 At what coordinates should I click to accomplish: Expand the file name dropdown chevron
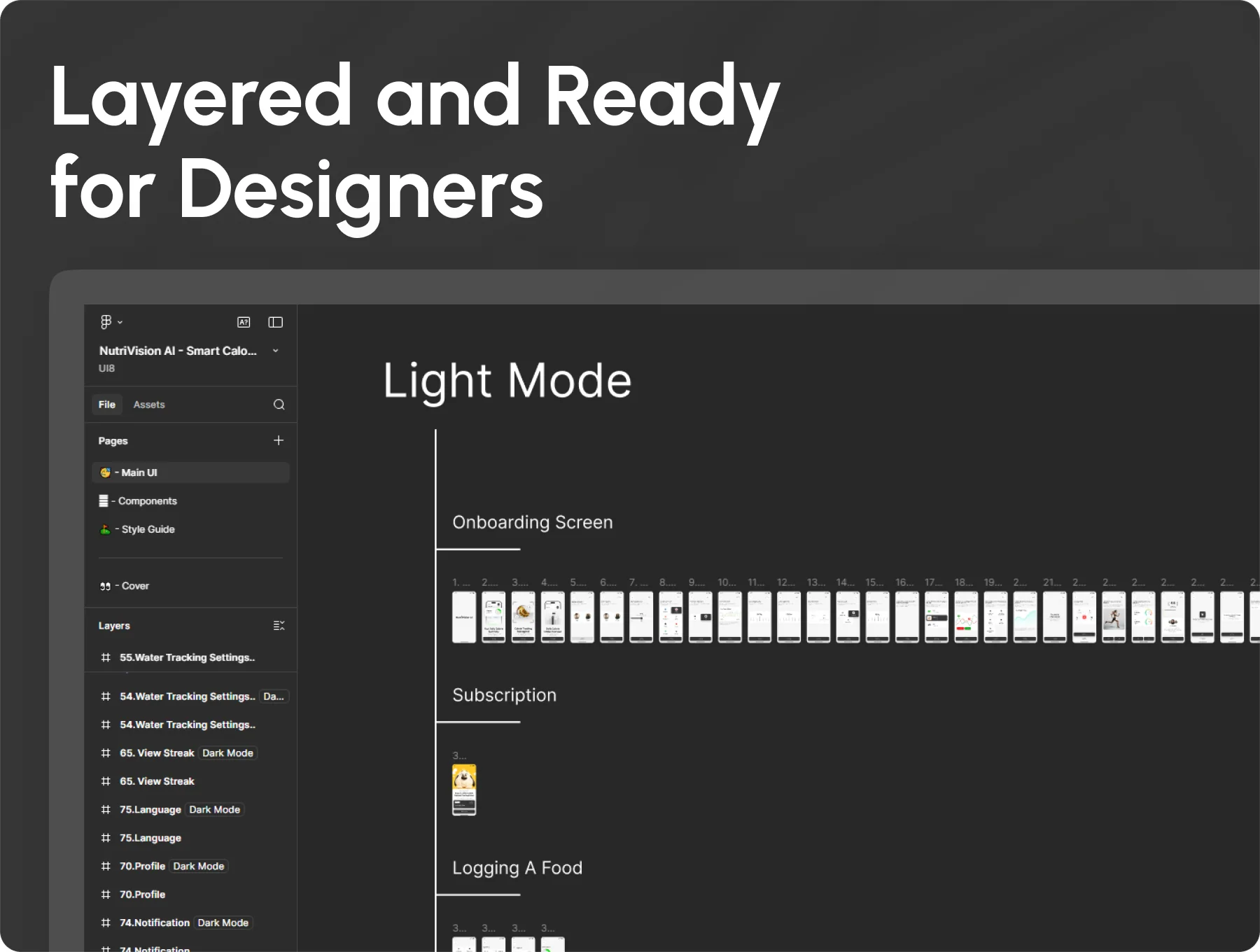tap(276, 351)
